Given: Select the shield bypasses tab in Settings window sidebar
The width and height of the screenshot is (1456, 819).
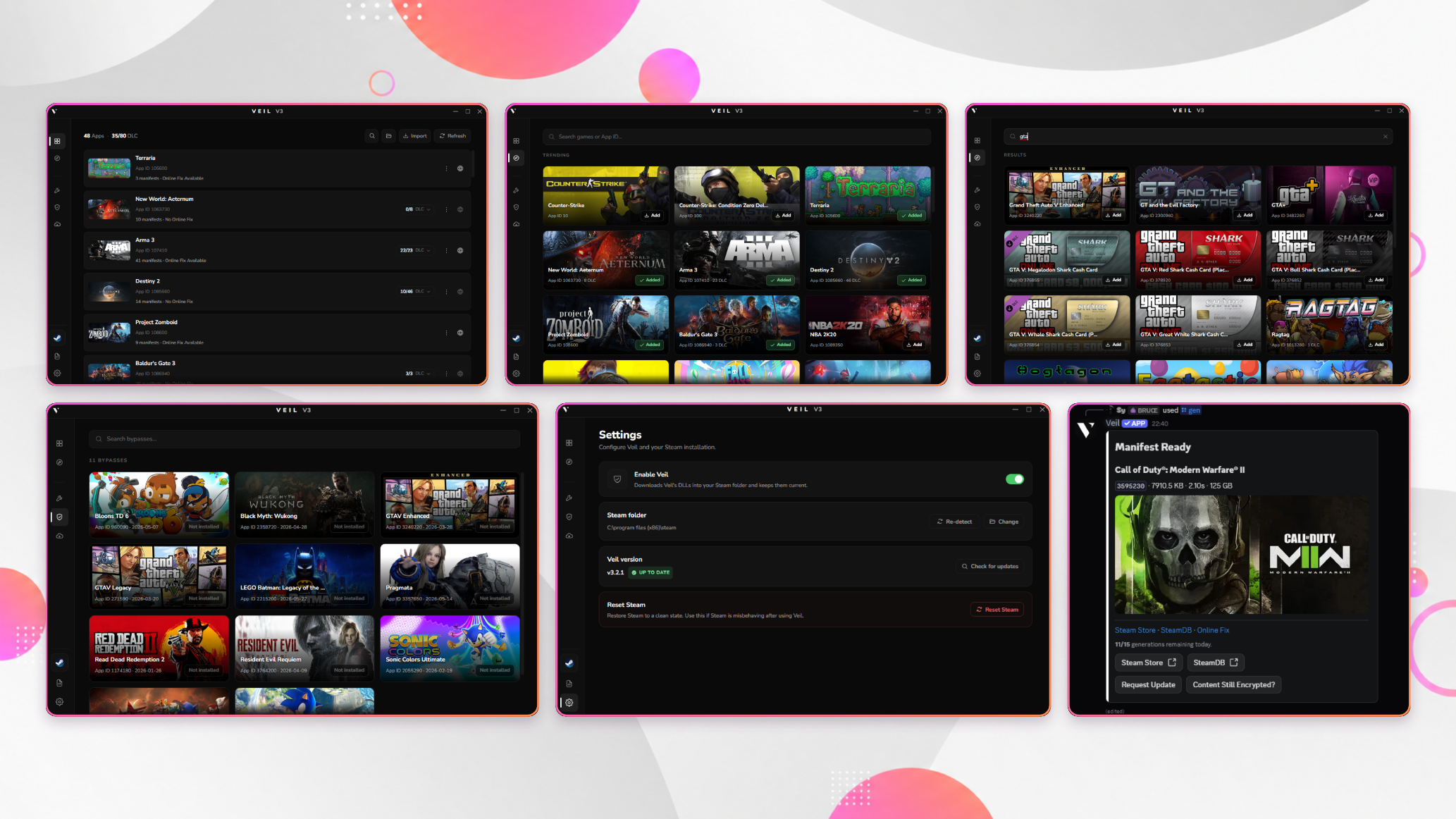Looking at the screenshot, I should 569,517.
